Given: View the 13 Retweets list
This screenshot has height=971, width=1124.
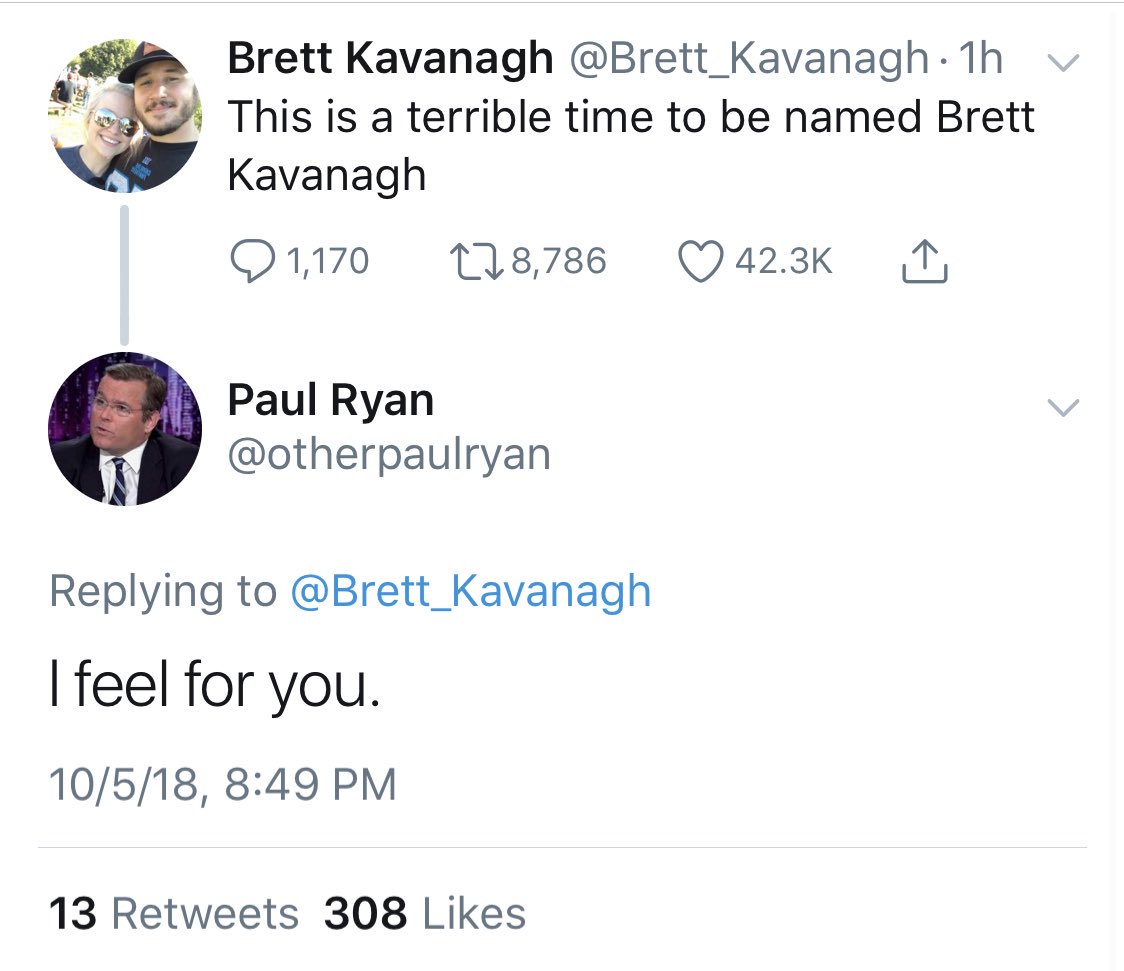Looking at the screenshot, I should (174, 913).
